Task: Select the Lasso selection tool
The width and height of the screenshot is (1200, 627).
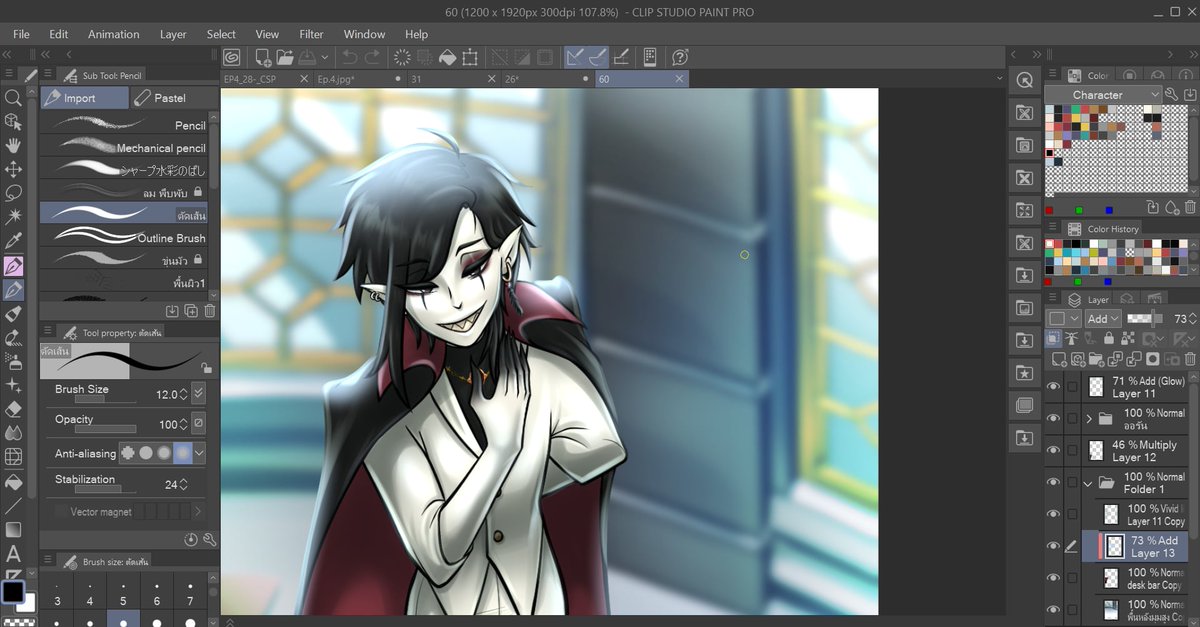Action: tap(14, 193)
